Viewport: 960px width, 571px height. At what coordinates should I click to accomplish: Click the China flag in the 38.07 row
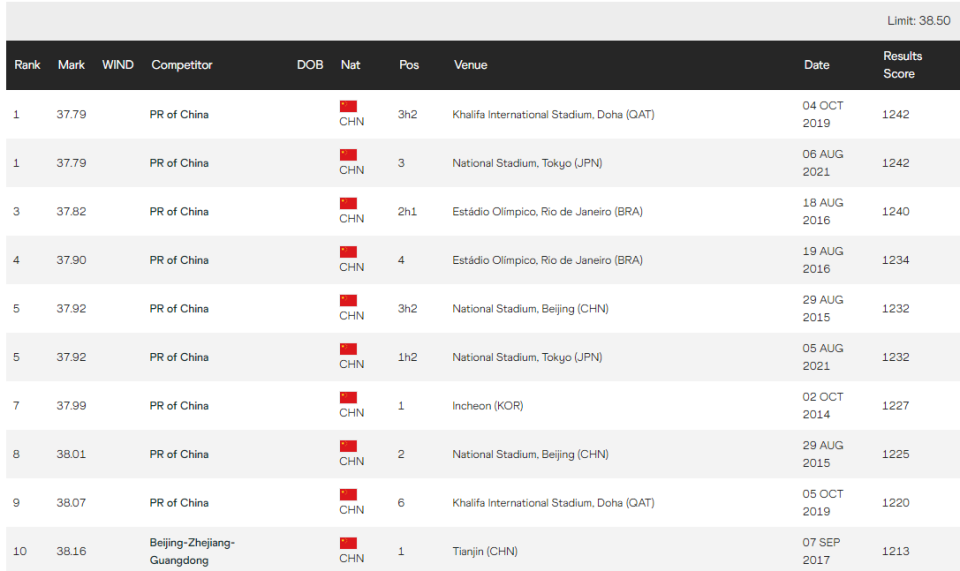pos(348,494)
